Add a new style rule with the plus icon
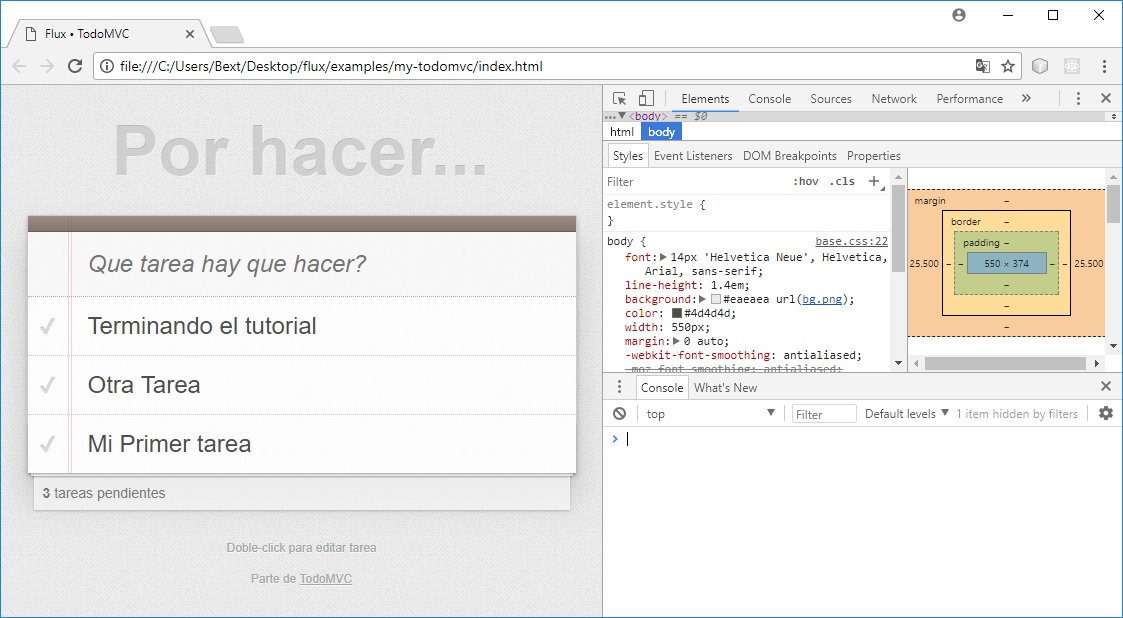 874,181
